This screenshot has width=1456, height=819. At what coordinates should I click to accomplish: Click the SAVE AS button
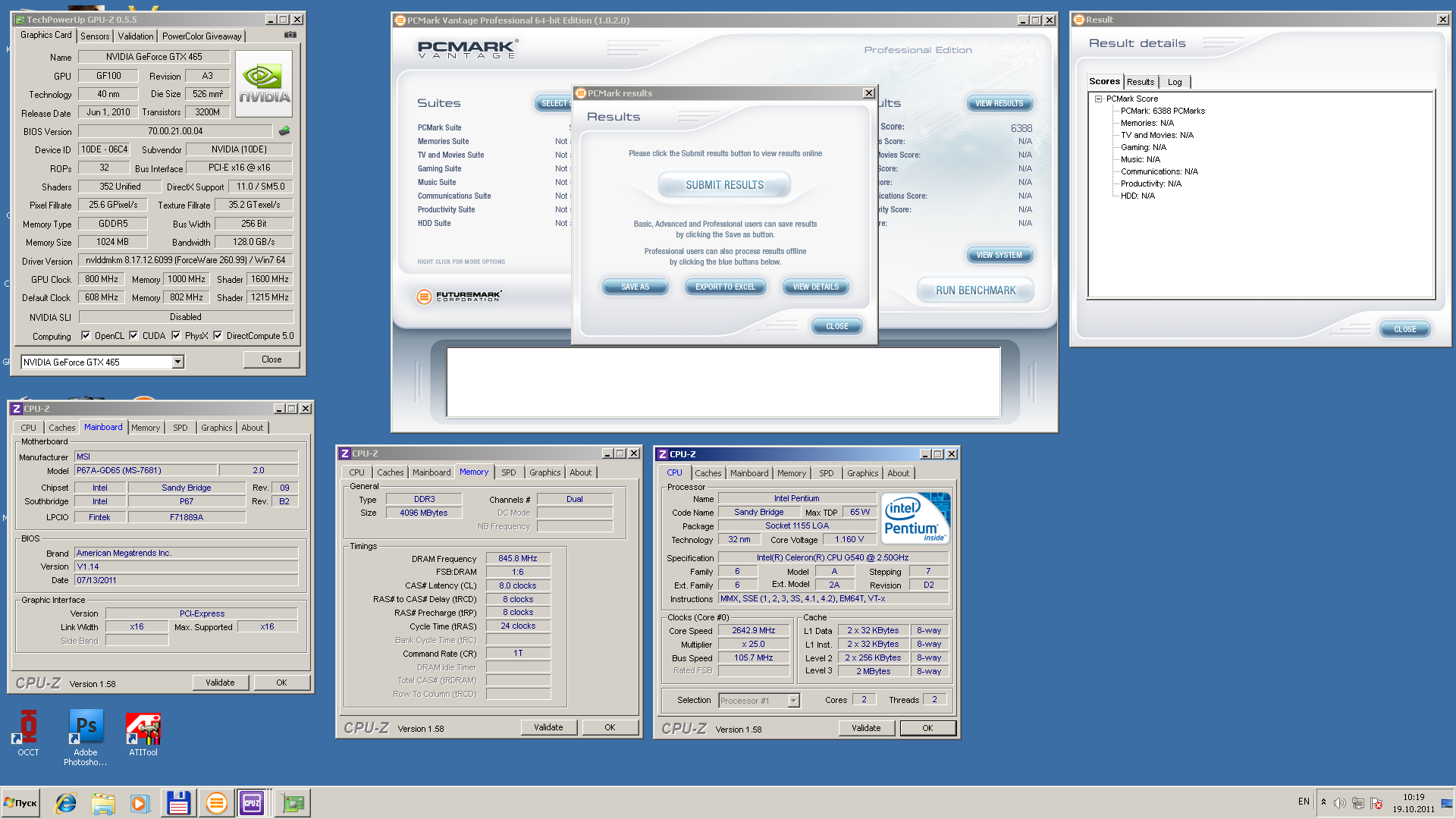point(635,287)
